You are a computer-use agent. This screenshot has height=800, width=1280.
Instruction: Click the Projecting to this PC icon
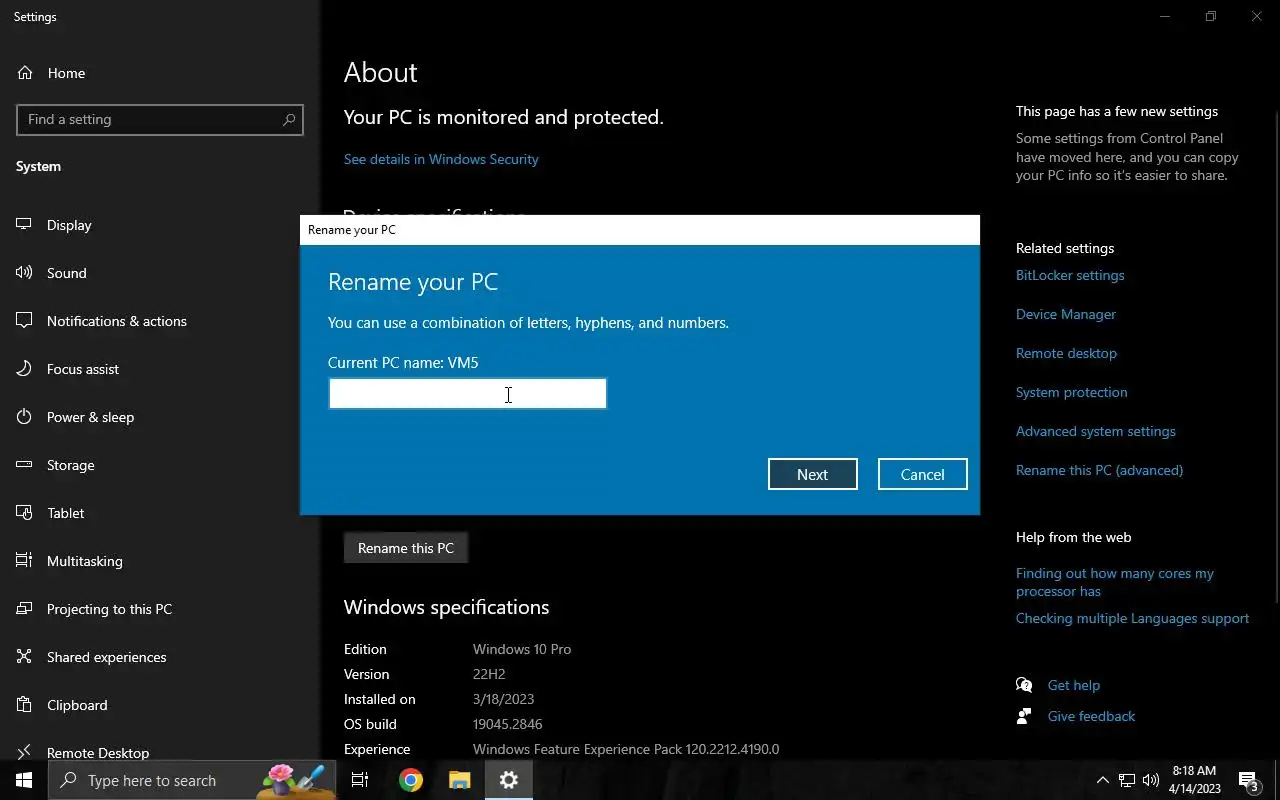pos(24,609)
